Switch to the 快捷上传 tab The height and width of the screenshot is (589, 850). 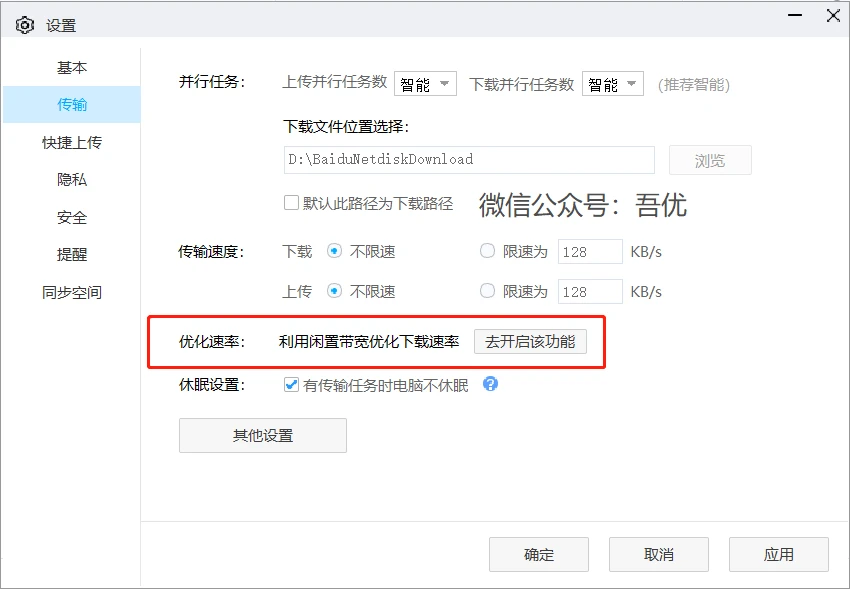pos(72,142)
